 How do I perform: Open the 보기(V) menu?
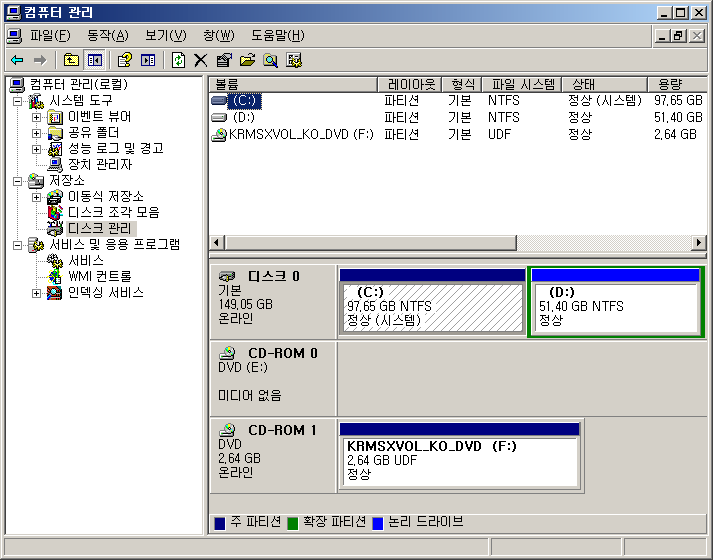pyautogui.click(x=166, y=35)
